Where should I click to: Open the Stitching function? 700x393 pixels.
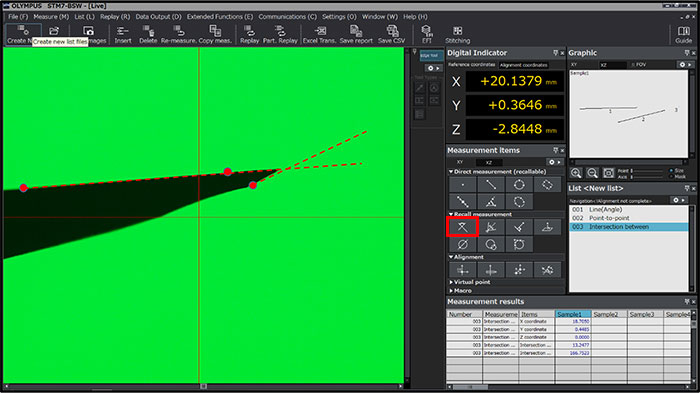click(x=458, y=34)
